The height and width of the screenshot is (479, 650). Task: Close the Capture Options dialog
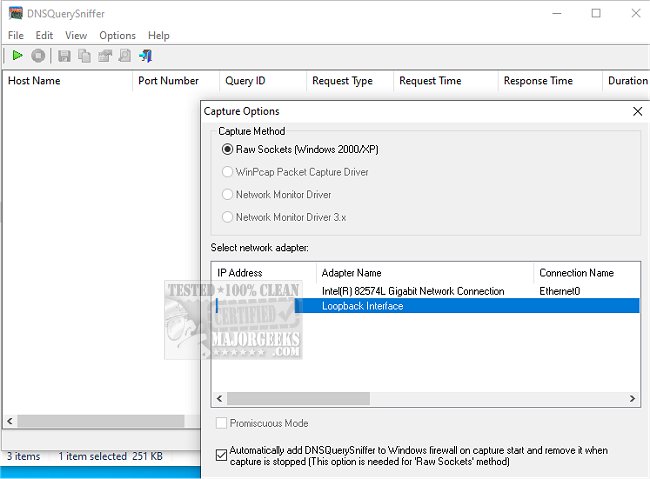click(637, 111)
